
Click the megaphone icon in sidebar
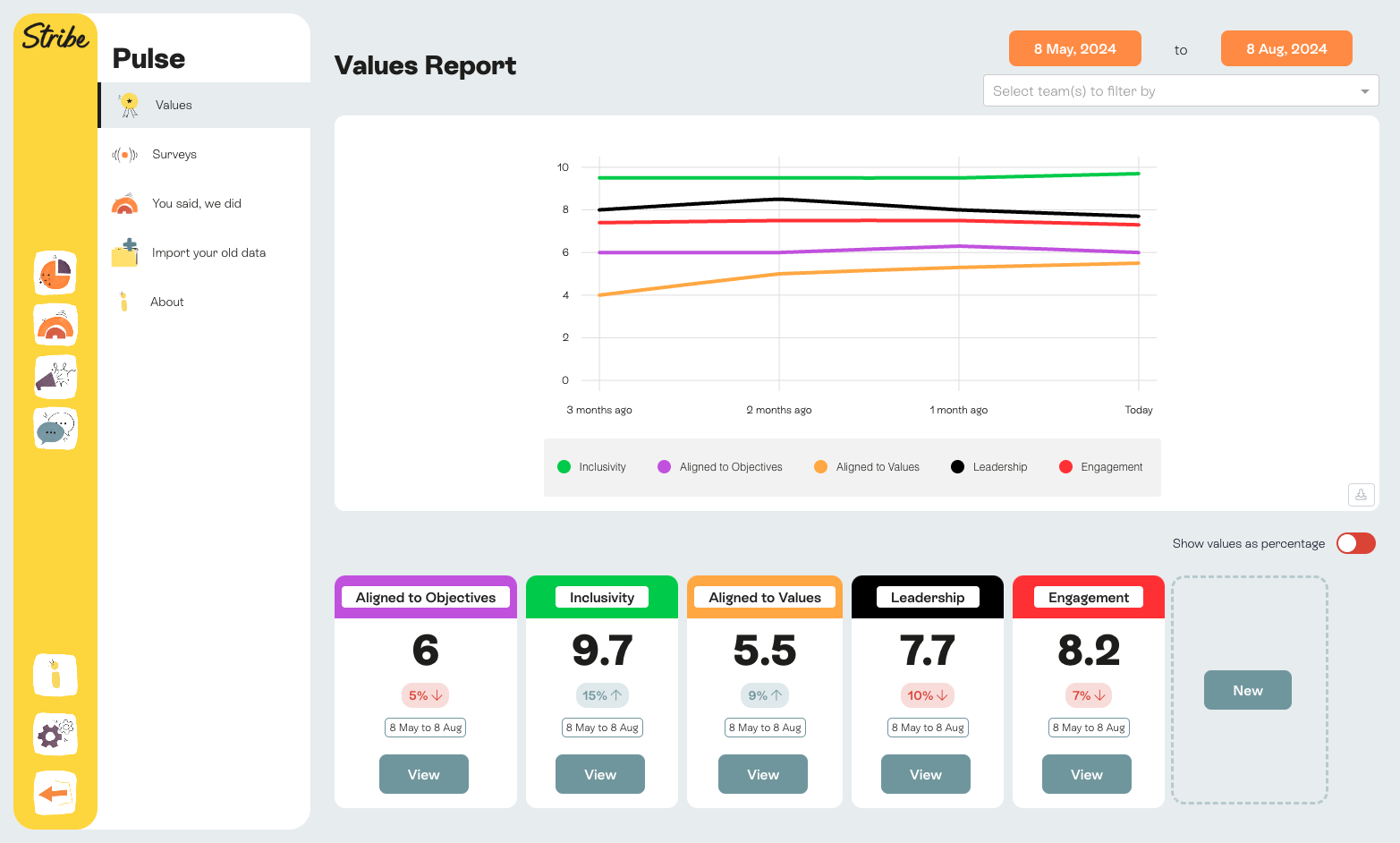click(x=55, y=377)
